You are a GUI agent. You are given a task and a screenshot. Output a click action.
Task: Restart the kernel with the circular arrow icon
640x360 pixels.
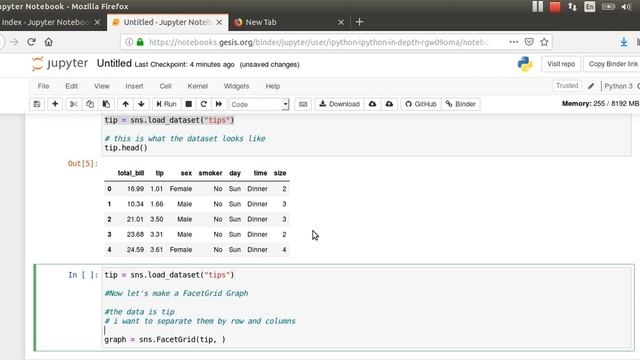click(x=204, y=104)
